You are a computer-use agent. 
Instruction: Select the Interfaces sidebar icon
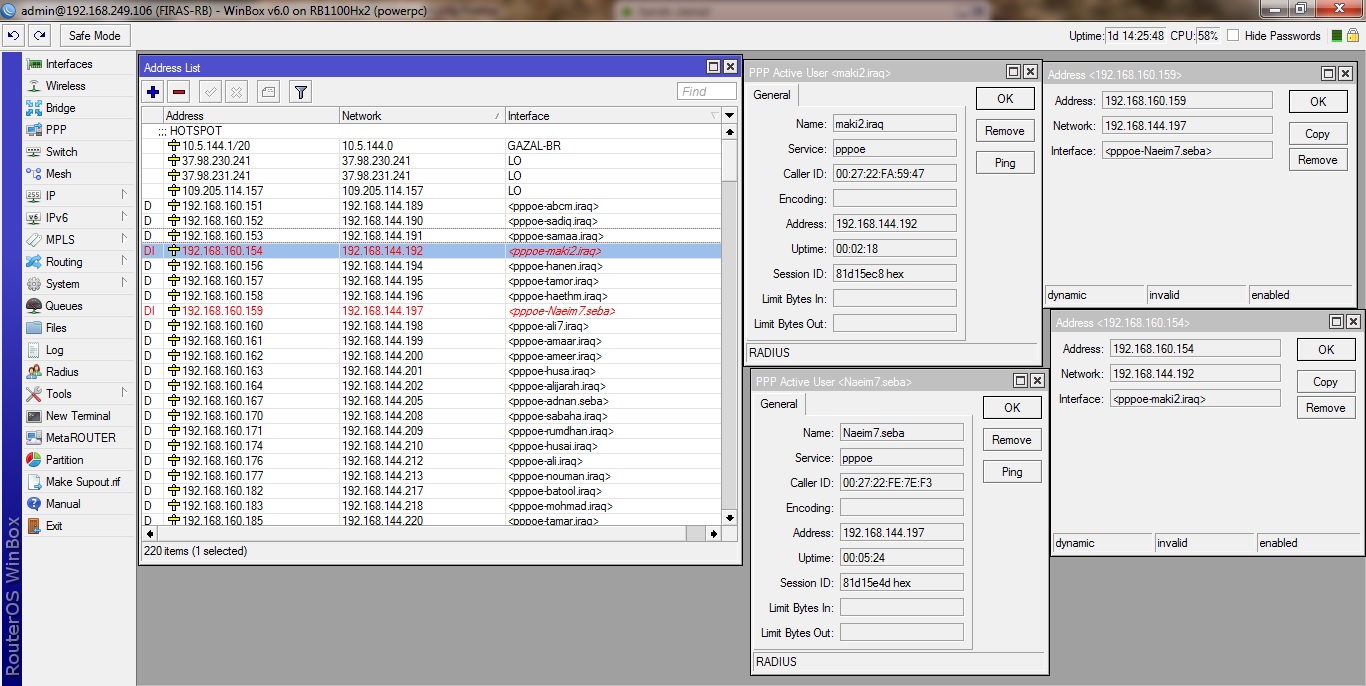click(34, 62)
